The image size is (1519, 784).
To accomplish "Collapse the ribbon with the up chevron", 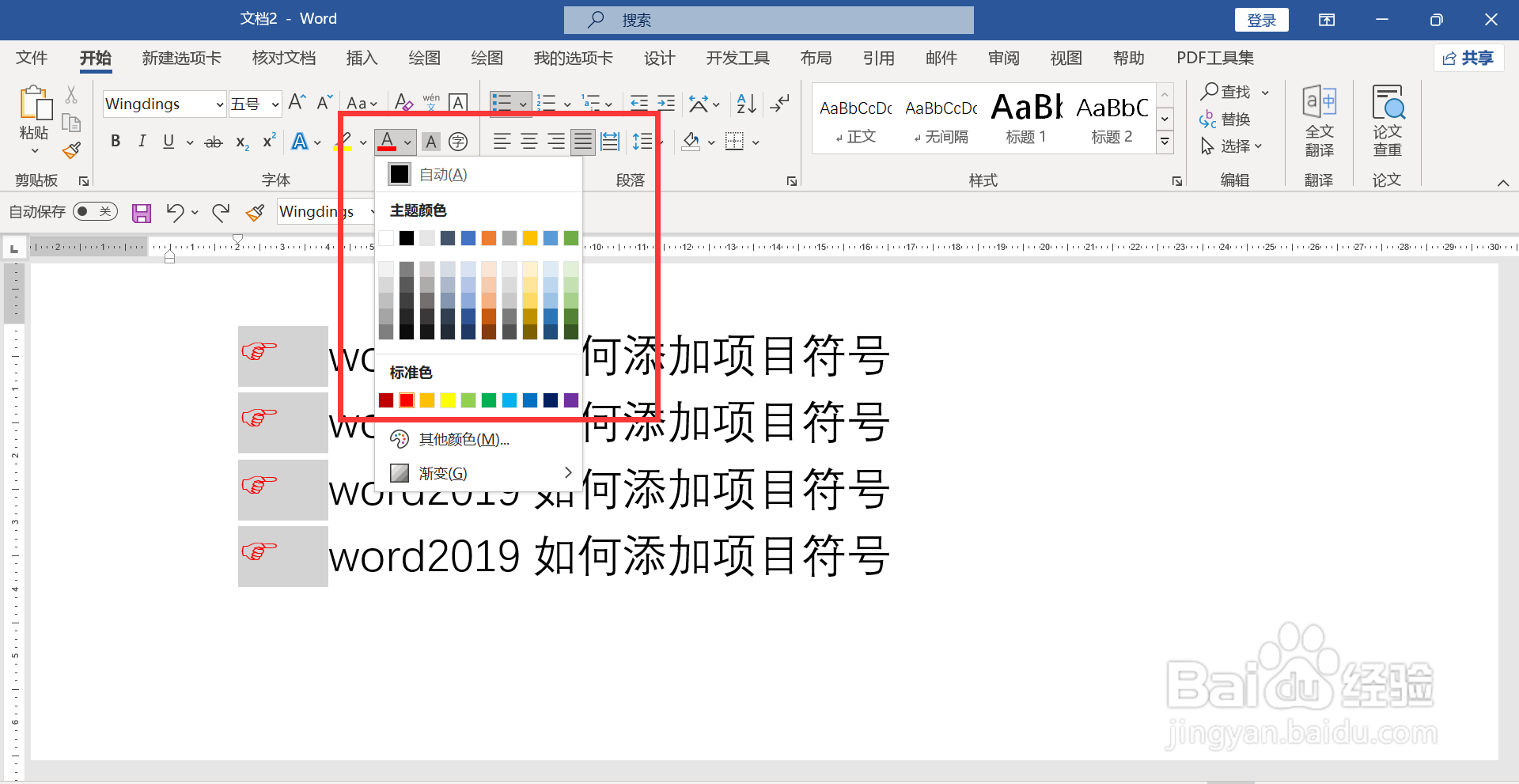I will click(x=1502, y=183).
